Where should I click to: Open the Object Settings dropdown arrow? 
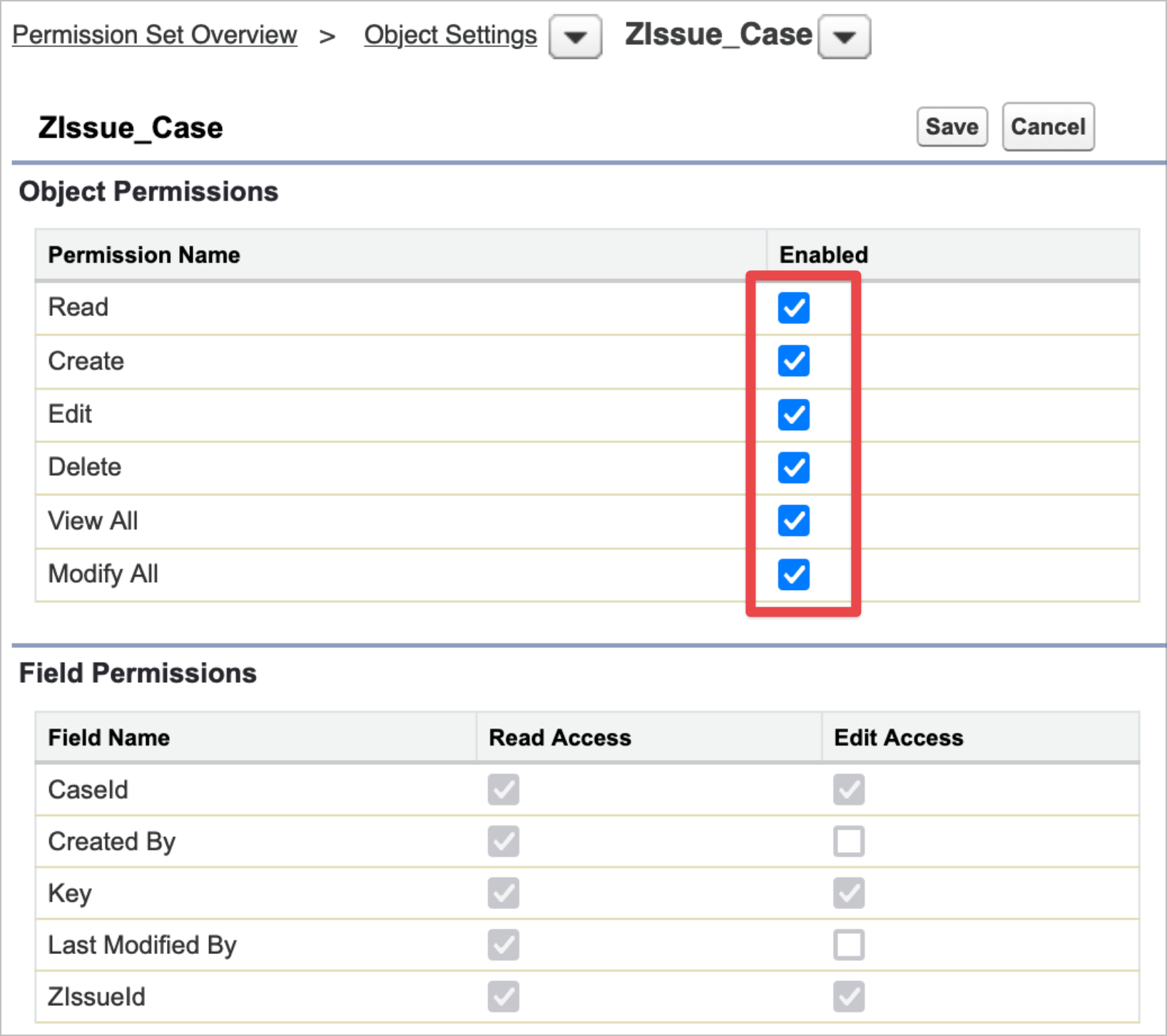point(575,36)
